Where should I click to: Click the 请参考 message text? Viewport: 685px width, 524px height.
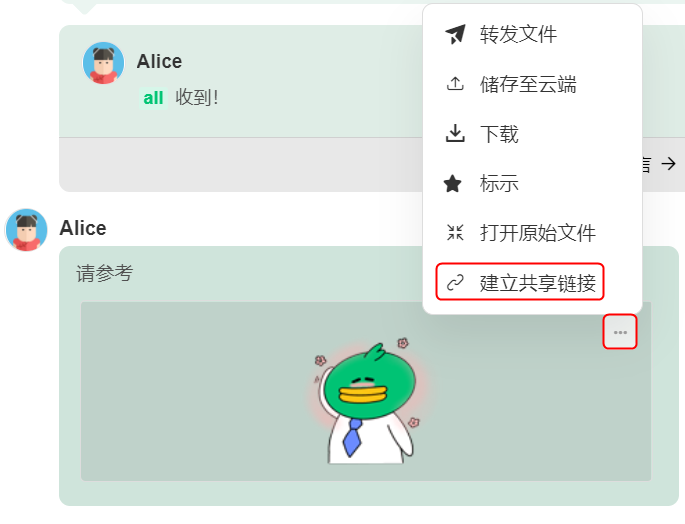[104, 274]
